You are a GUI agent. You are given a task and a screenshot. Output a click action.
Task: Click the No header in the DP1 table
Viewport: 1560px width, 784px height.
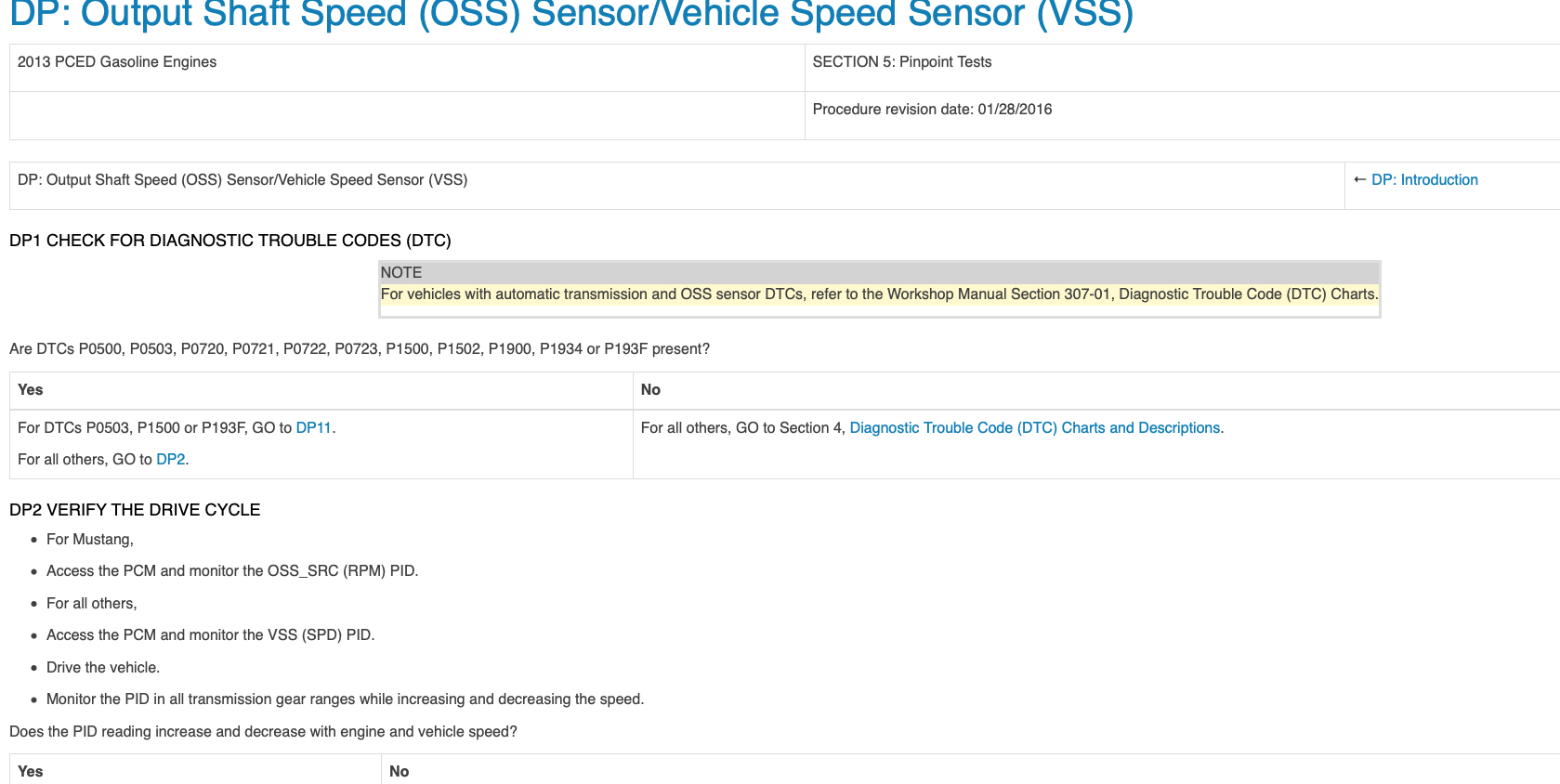coord(650,390)
